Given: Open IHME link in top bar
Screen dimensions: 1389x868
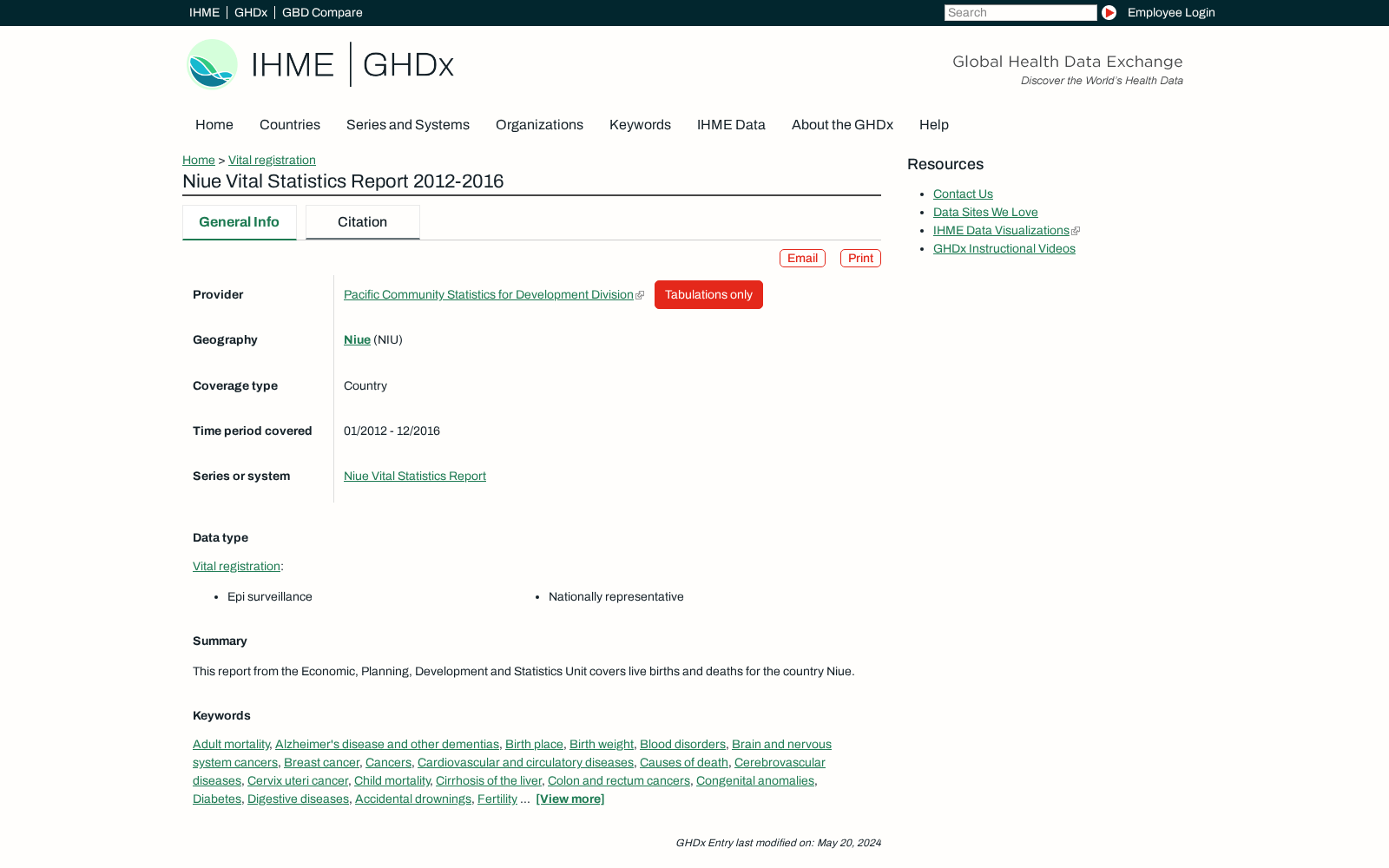Looking at the screenshot, I should coord(204,12).
